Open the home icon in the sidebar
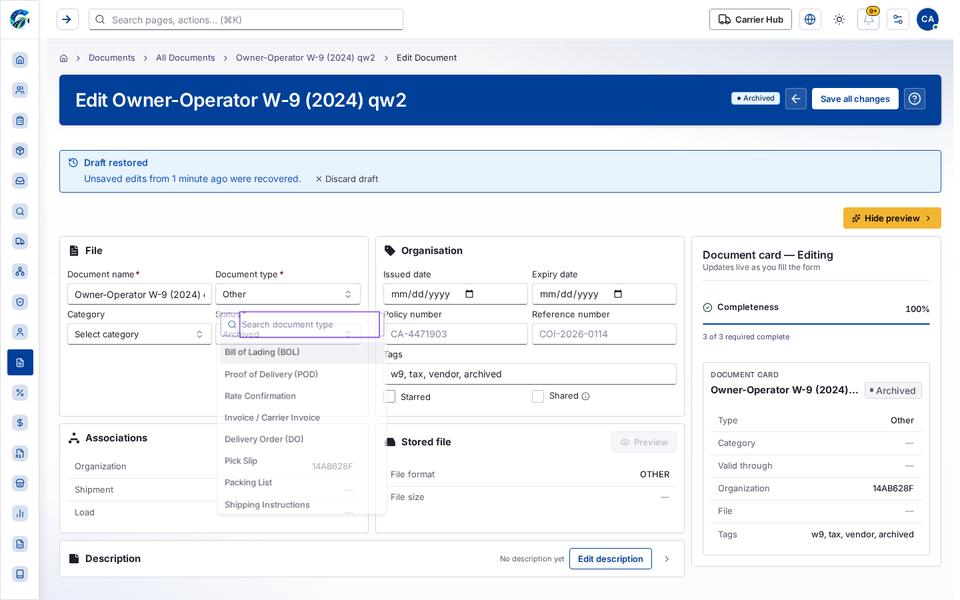 coord(20,60)
